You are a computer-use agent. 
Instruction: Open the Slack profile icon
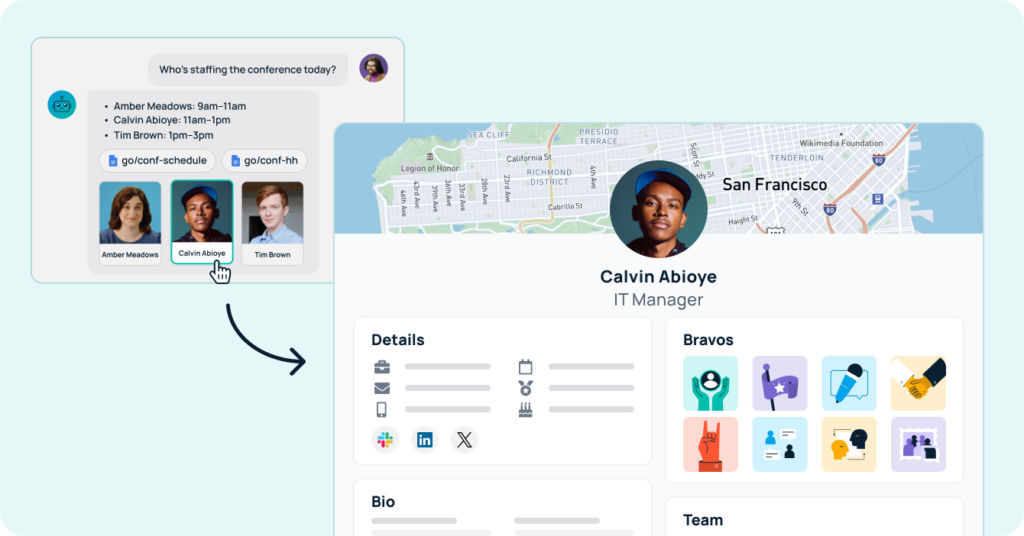pos(385,440)
